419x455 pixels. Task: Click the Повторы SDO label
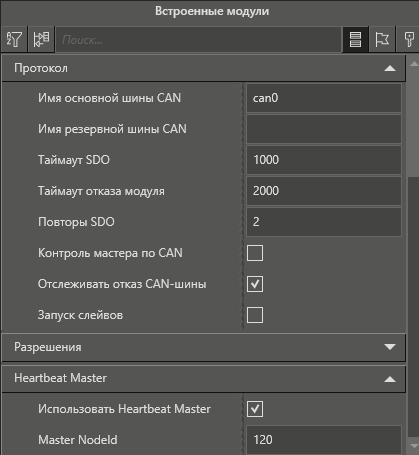(x=76, y=222)
